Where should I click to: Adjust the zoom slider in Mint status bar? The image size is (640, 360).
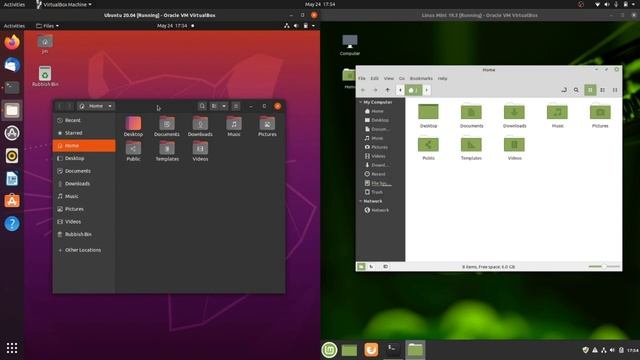604,267
